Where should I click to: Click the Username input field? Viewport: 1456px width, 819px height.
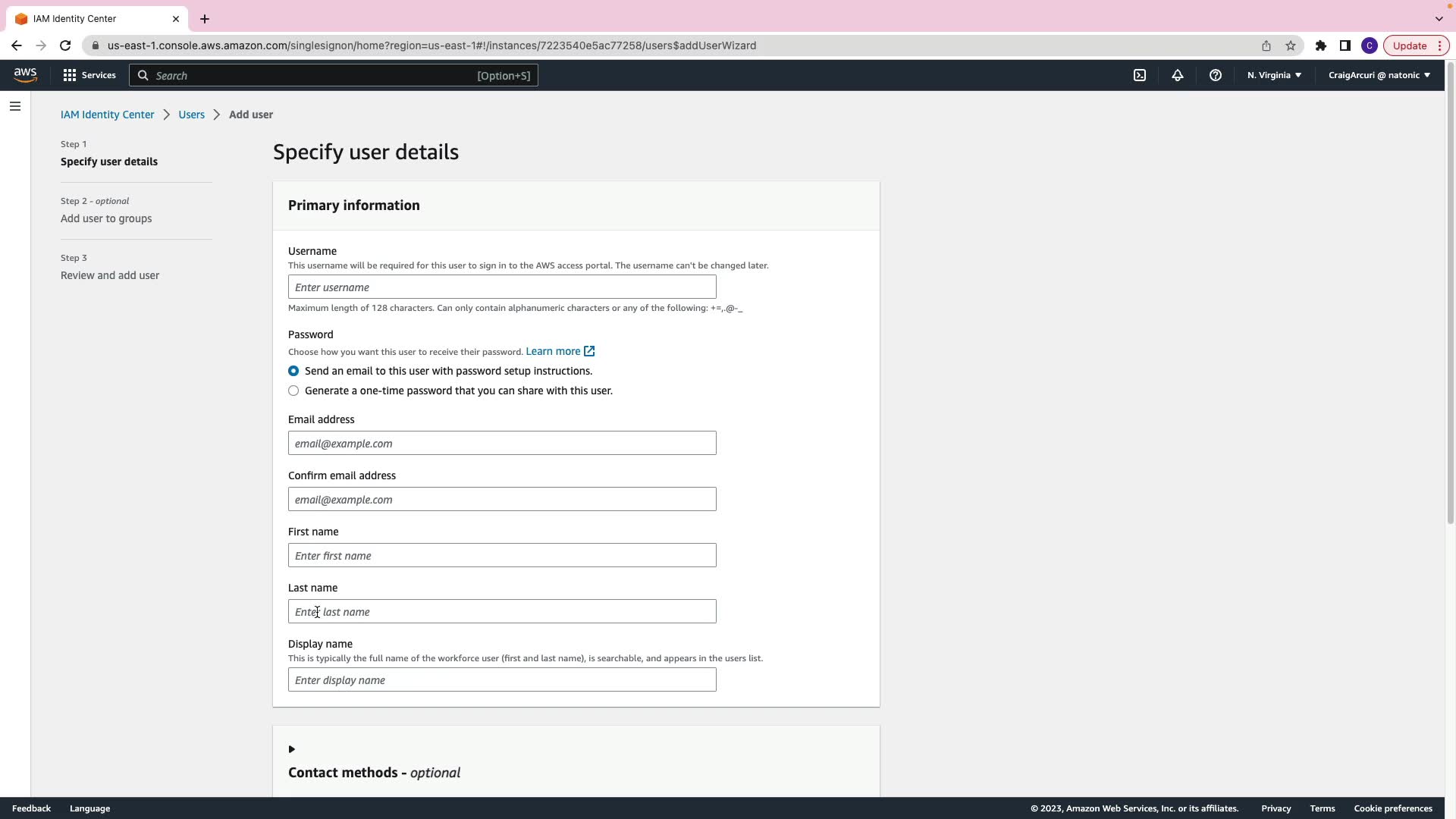pos(502,287)
